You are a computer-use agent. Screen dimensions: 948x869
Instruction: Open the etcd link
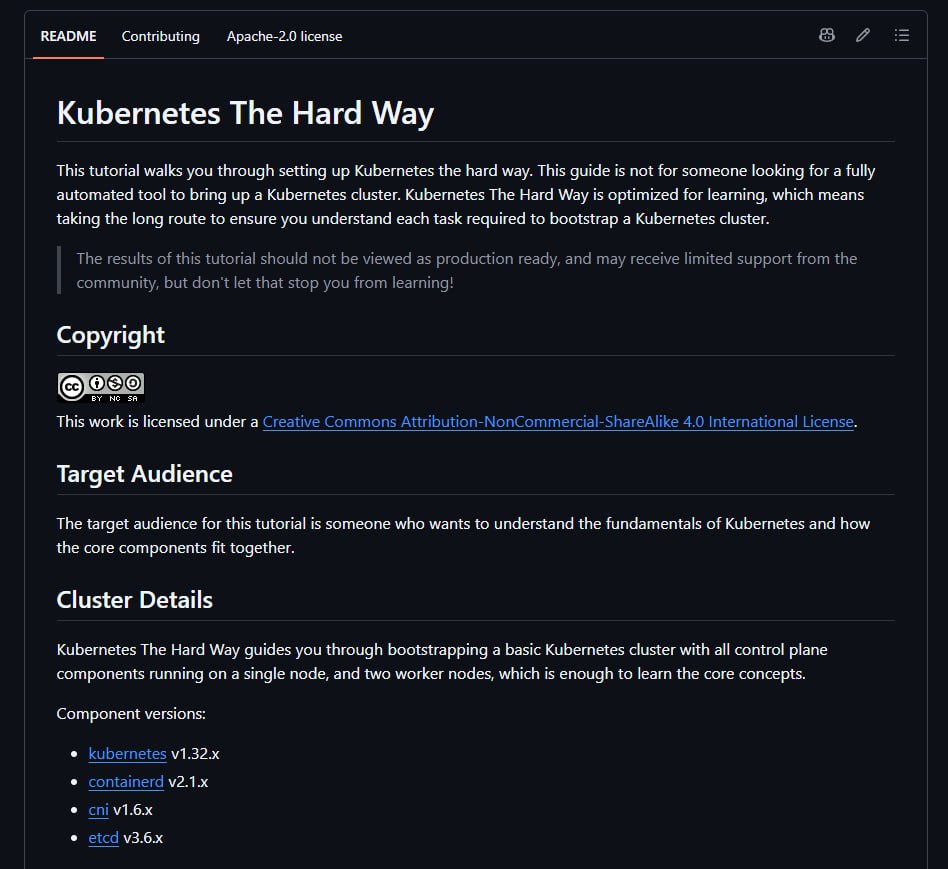pos(103,838)
